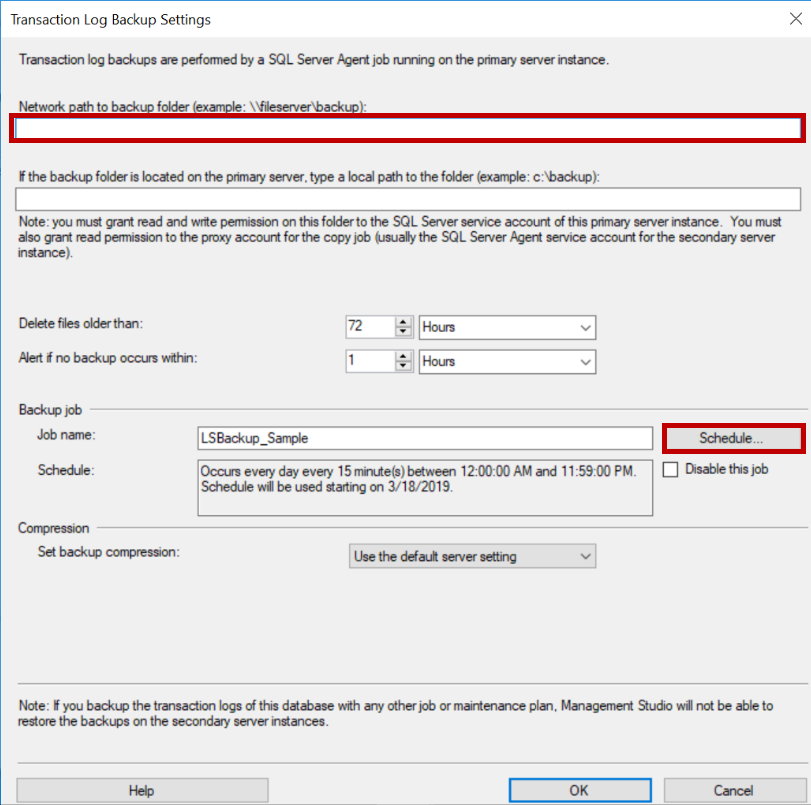Open the Alert if no backup units dropdown
The image size is (811, 805).
(x=507, y=361)
